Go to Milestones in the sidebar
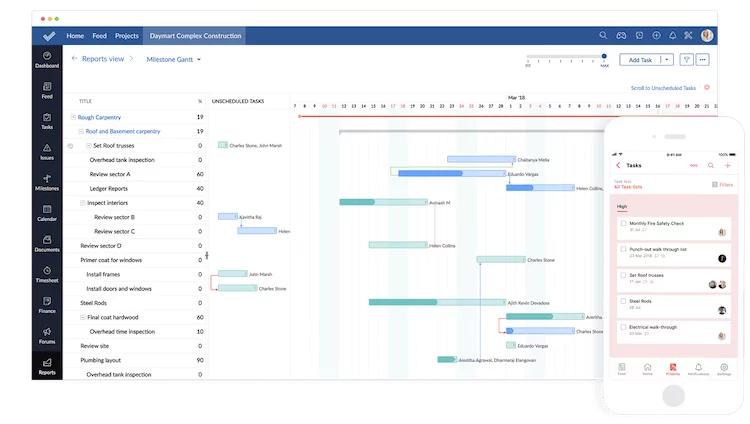 coord(47,182)
